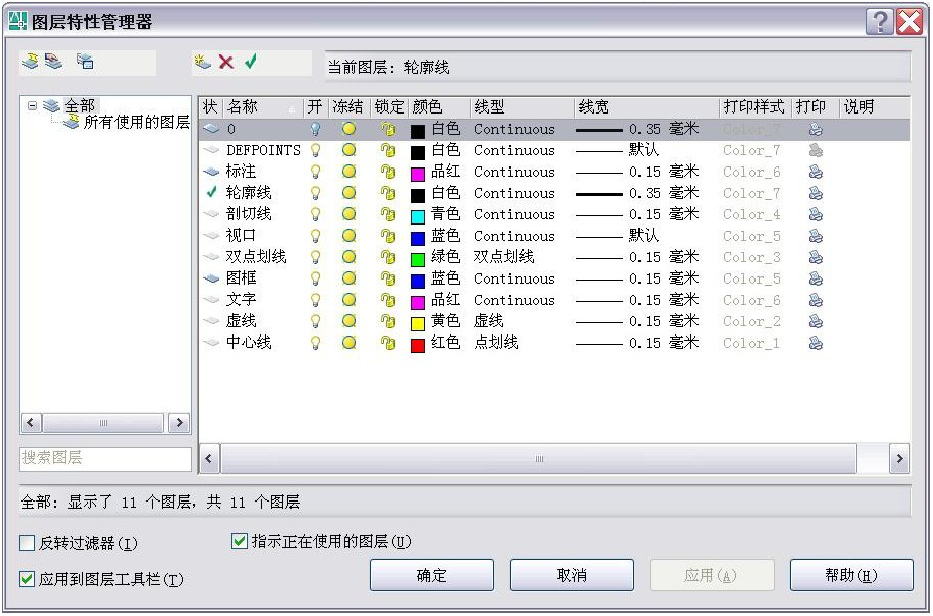Open the cyan color swatch for 剖切线 layer

tap(418, 216)
